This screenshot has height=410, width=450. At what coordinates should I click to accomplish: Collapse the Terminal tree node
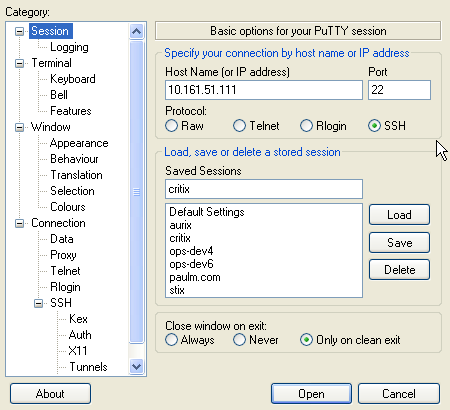(20, 63)
